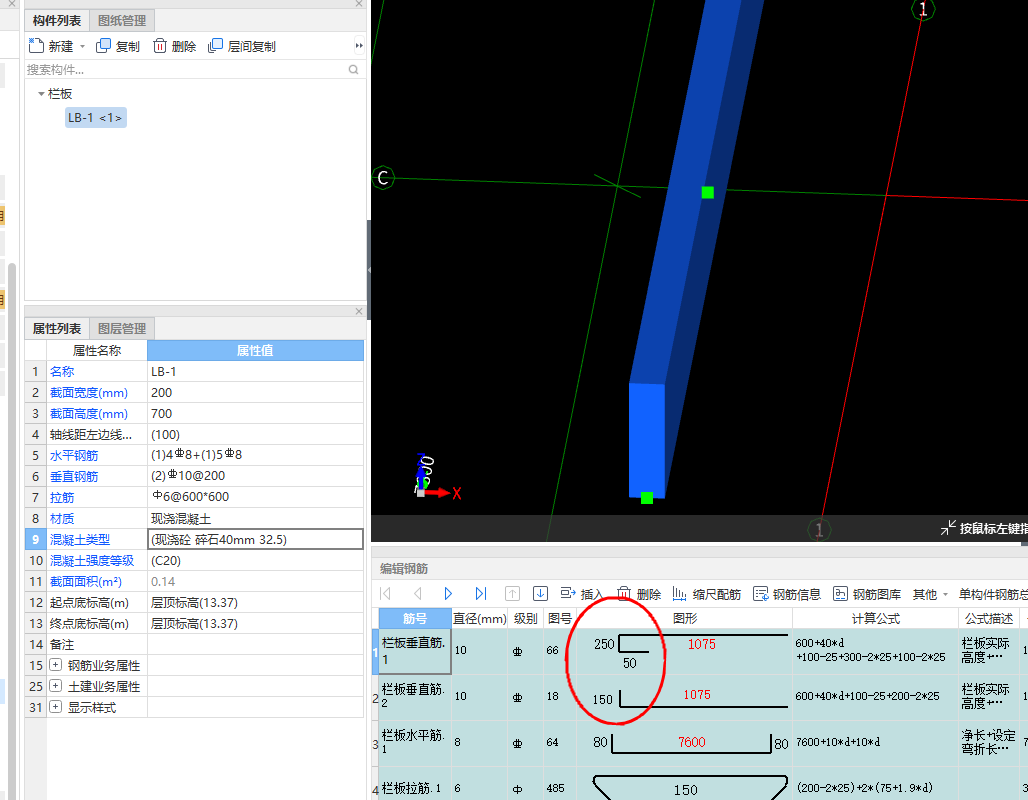Switch to the 图层管理 tab

(122, 329)
